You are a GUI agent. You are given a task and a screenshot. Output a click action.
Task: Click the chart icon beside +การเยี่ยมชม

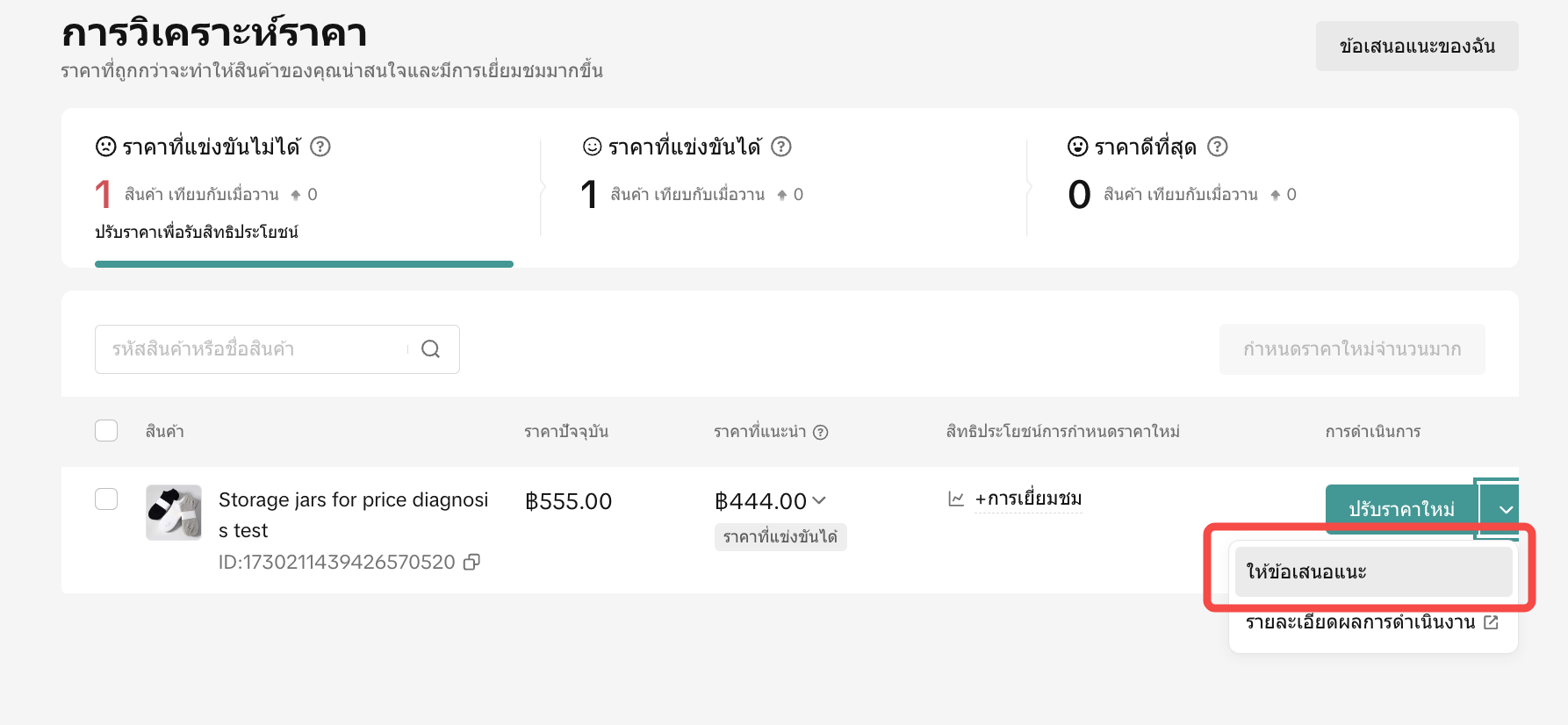[956, 499]
